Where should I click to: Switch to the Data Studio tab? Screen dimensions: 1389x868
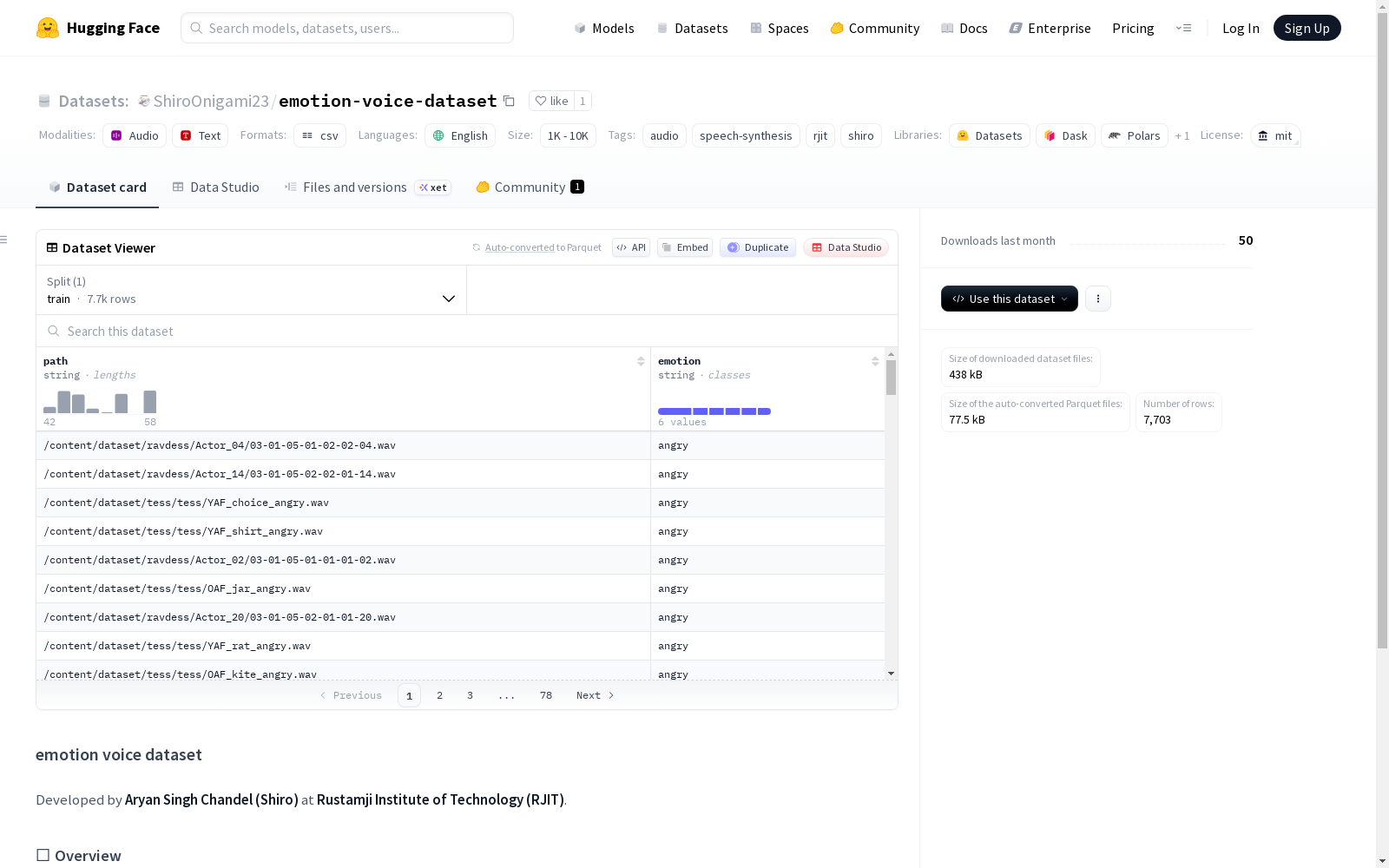[216, 187]
